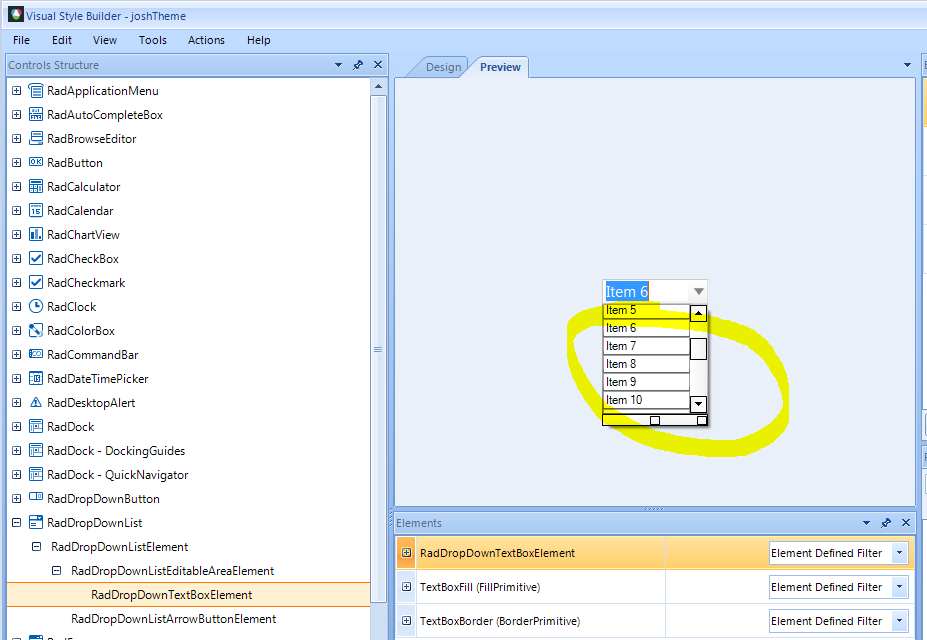Switch to the Design tab
The height and width of the screenshot is (640, 927).
(x=443, y=67)
